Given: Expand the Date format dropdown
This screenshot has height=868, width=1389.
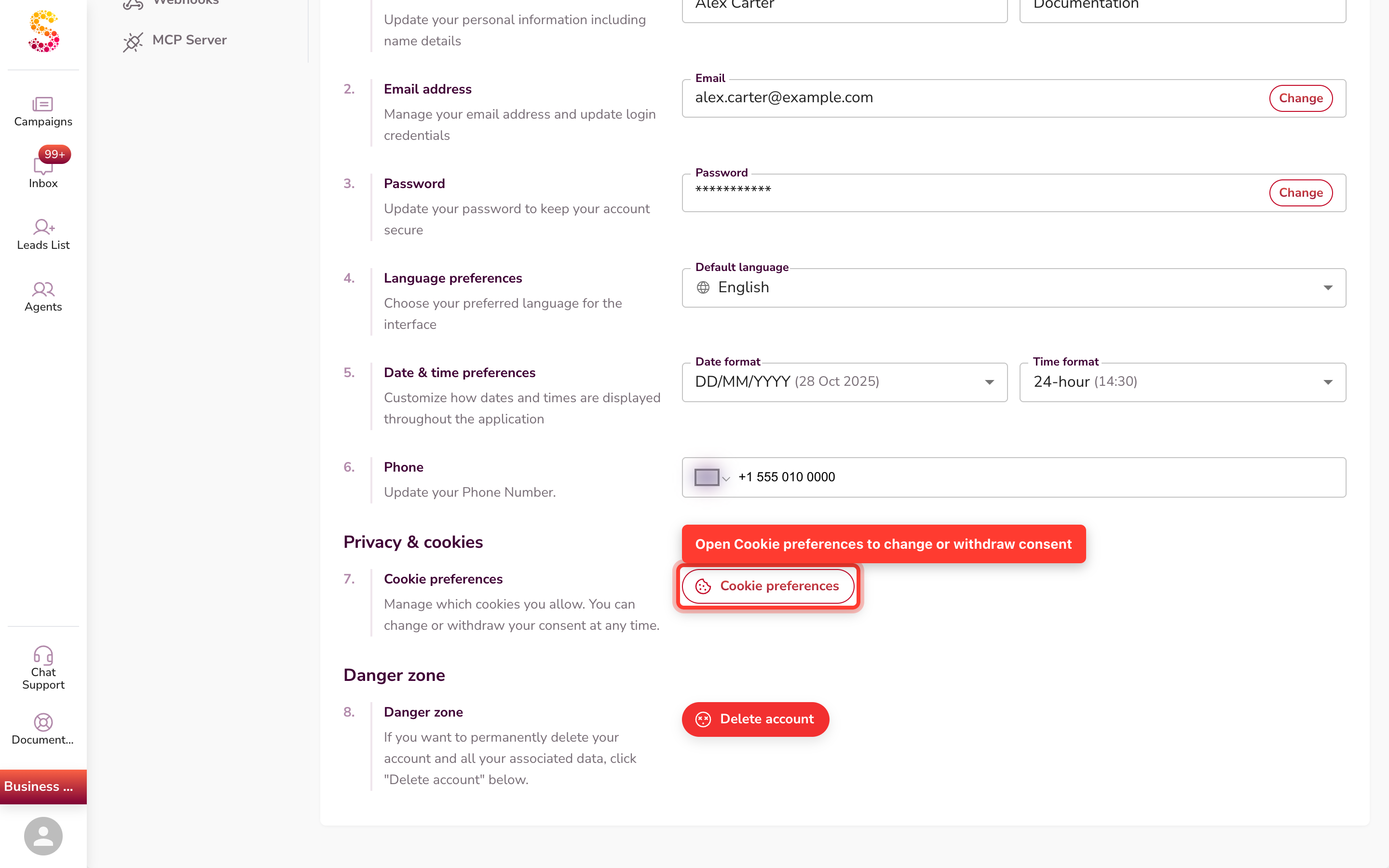Looking at the screenshot, I should click(x=844, y=382).
